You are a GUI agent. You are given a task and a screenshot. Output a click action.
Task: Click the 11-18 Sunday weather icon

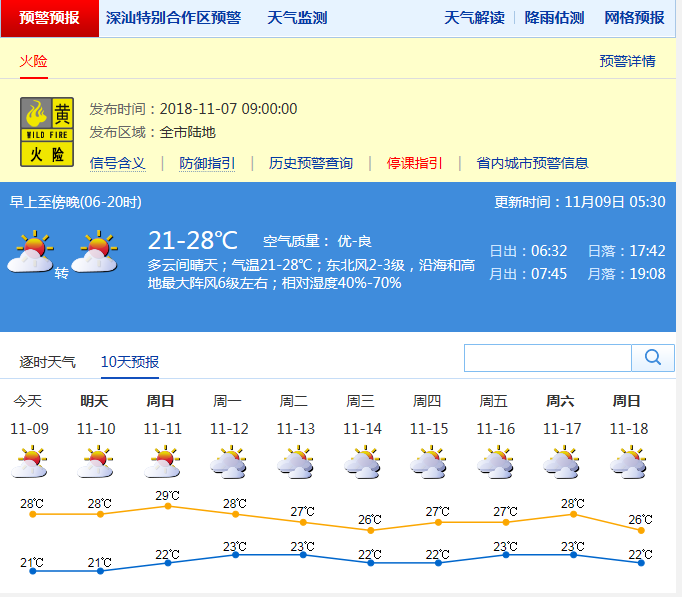(x=628, y=463)
